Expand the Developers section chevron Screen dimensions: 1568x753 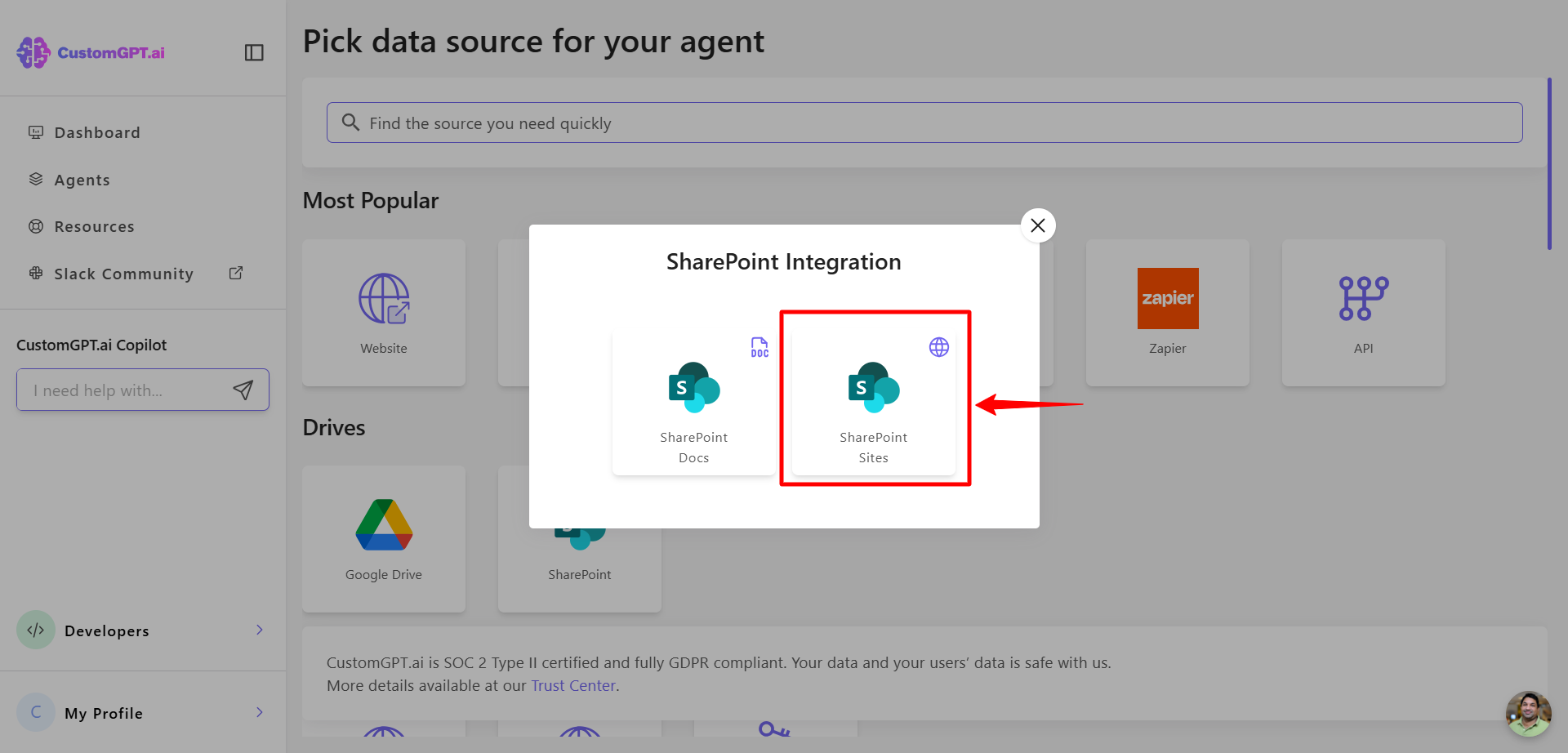pos(260,630)
